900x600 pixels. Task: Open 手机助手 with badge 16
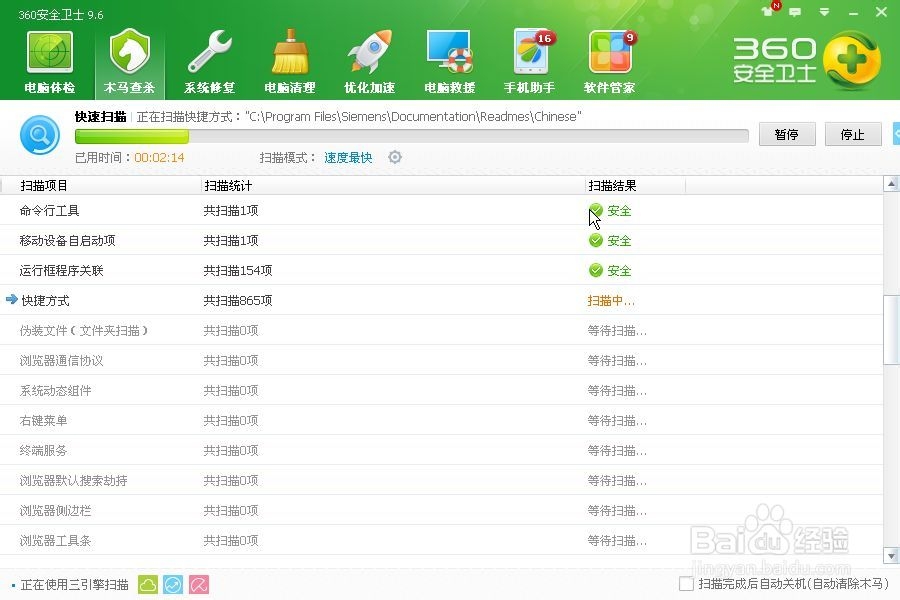tap(529, 61)
